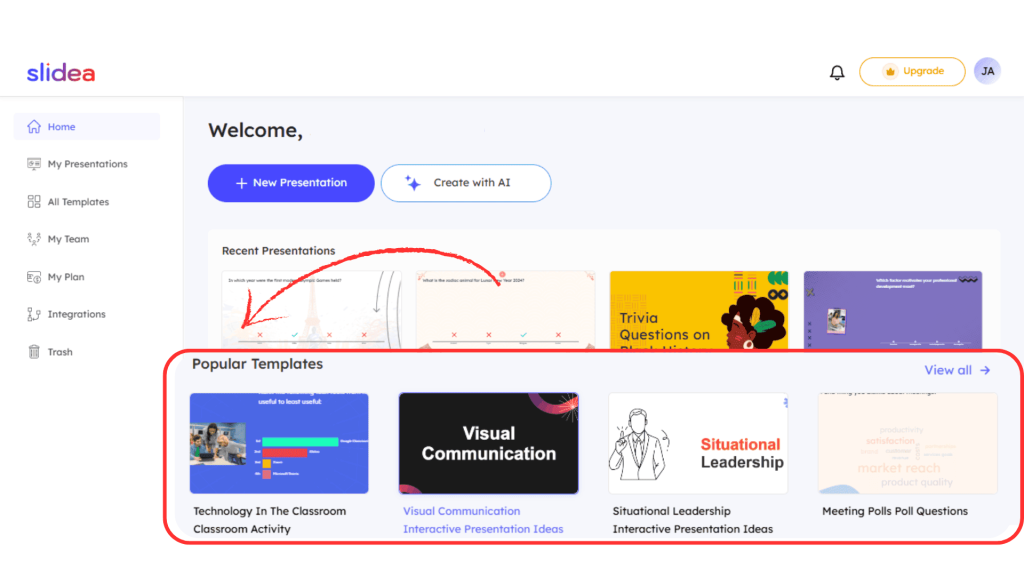Click the Trash bin icon
The height and width of the screenshot is (576, 1024).
(x=34, y=352)
